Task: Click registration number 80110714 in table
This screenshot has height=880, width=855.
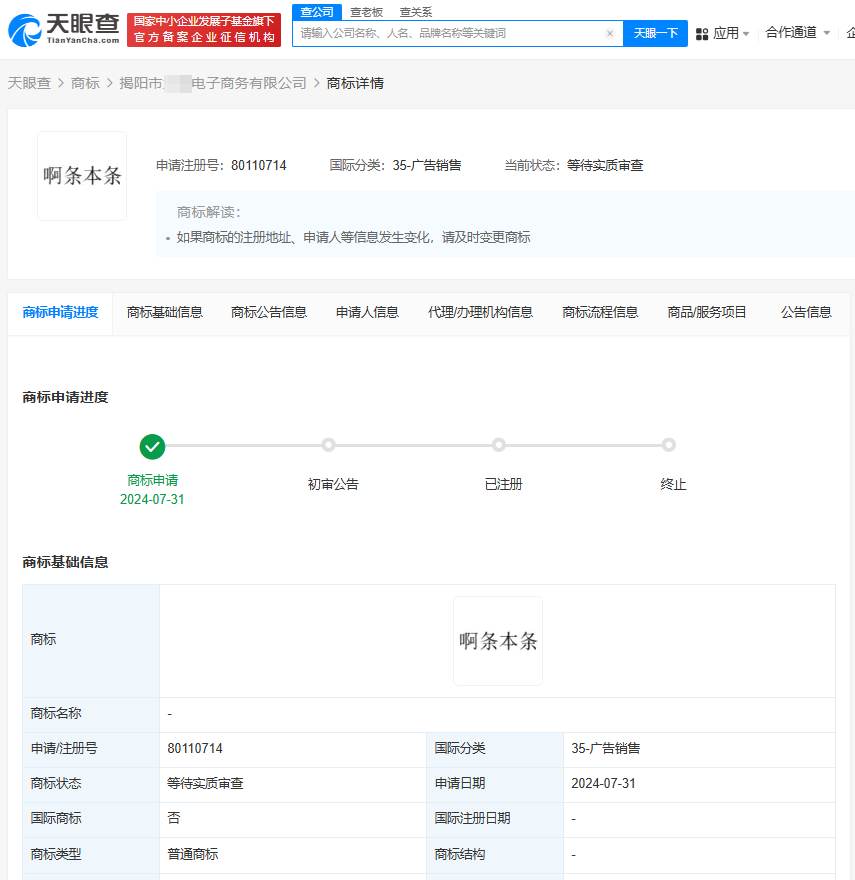Action: (x=195, y=749)
